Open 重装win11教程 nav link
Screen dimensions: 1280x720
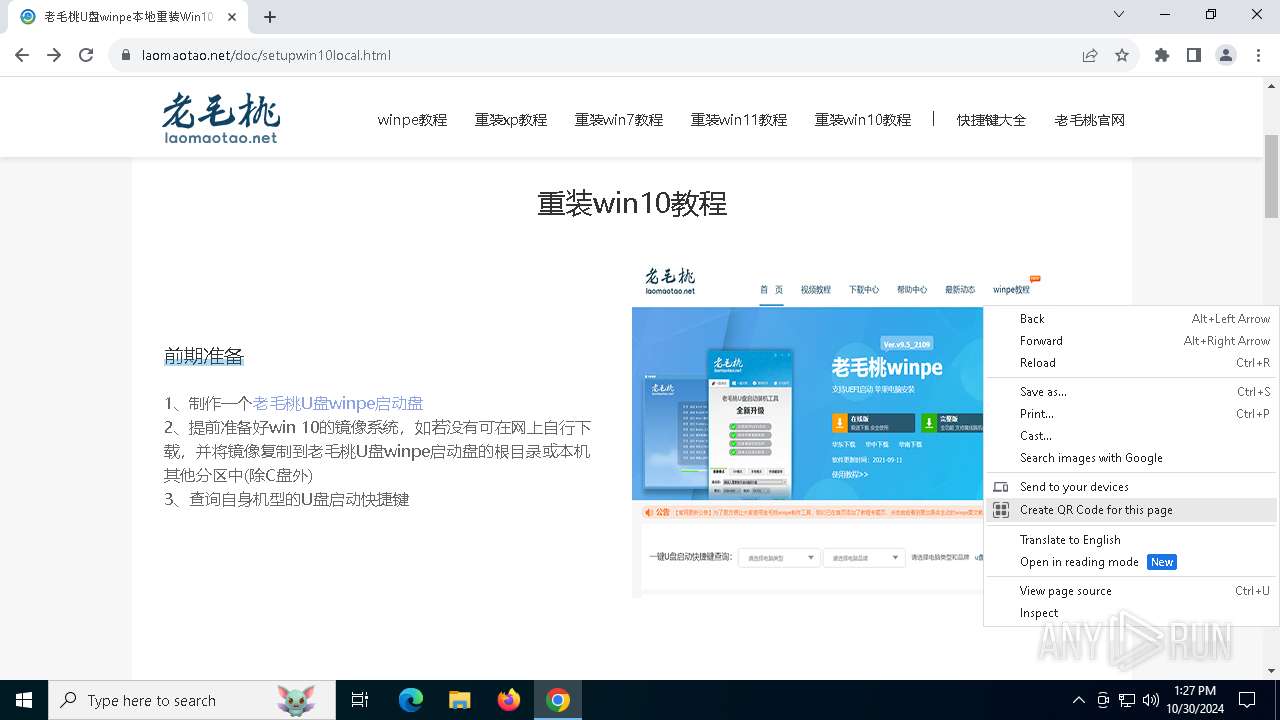[x=739, y=120]
